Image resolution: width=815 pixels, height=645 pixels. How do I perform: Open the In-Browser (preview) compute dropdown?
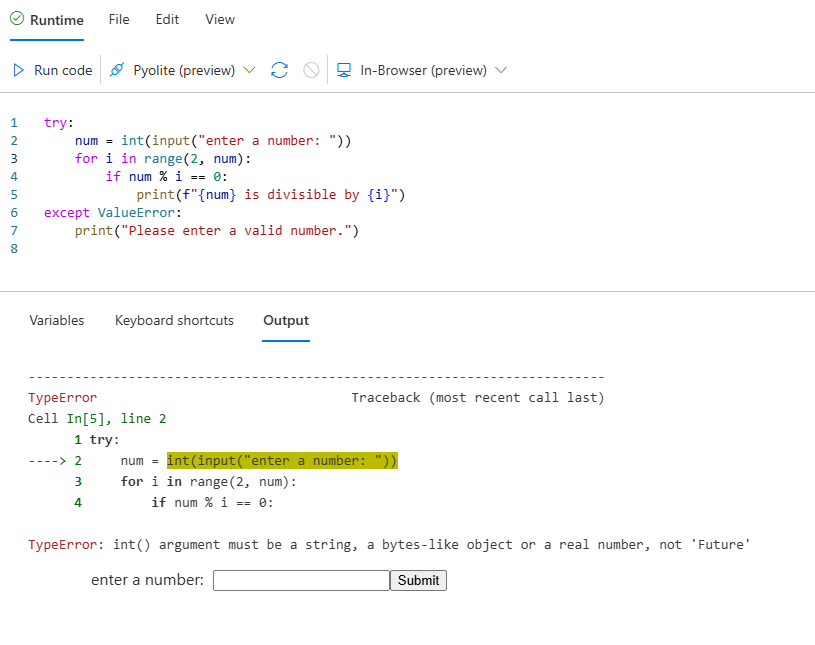pos(501,70)
